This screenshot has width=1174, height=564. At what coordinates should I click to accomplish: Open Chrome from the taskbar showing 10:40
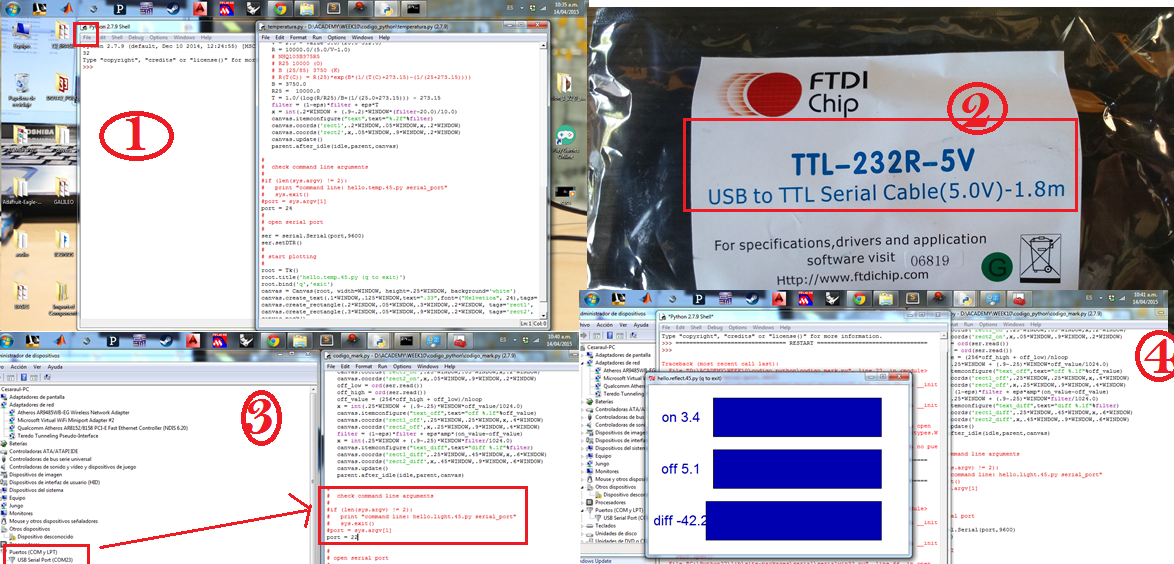pyautogui.click(x=273, y=340)
